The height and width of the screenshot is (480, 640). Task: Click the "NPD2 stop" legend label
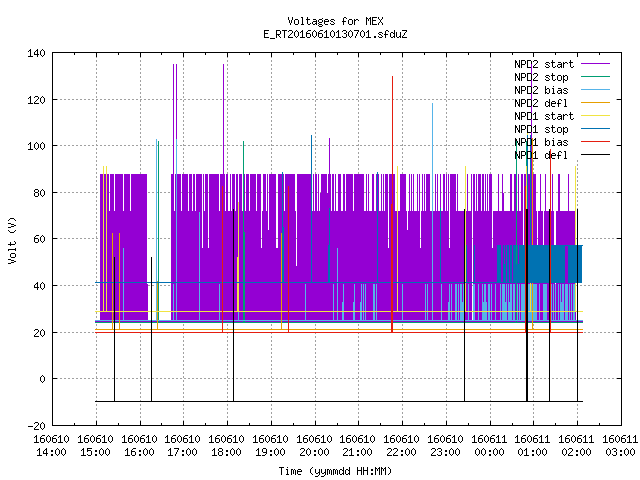(541, 77)
